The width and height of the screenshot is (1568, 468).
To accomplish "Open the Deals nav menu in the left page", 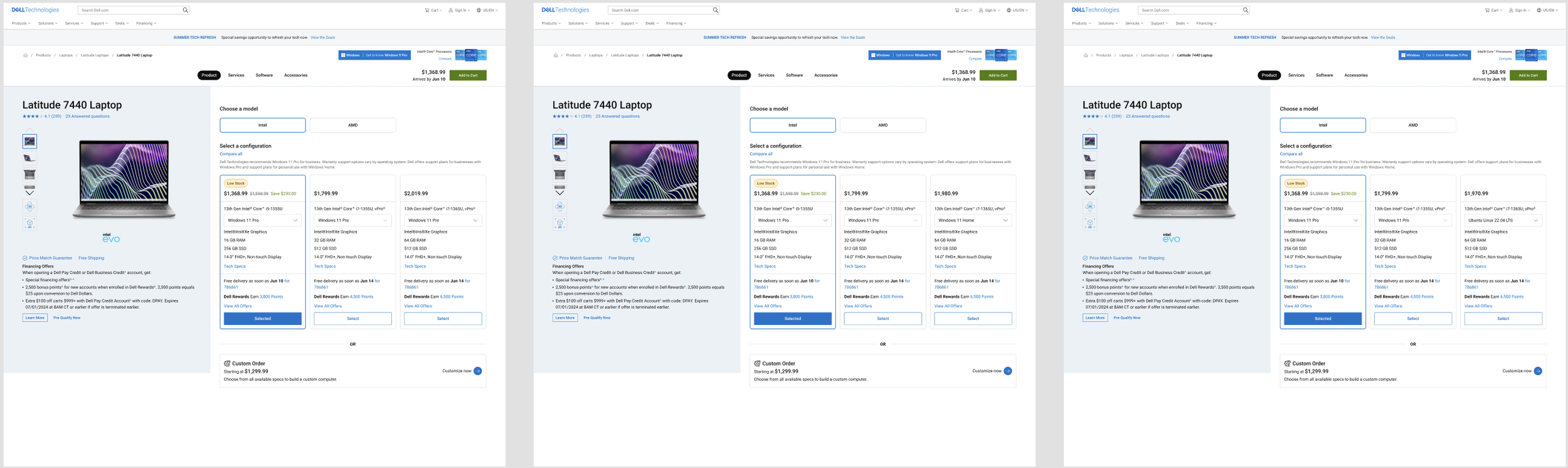I will 122,23.
